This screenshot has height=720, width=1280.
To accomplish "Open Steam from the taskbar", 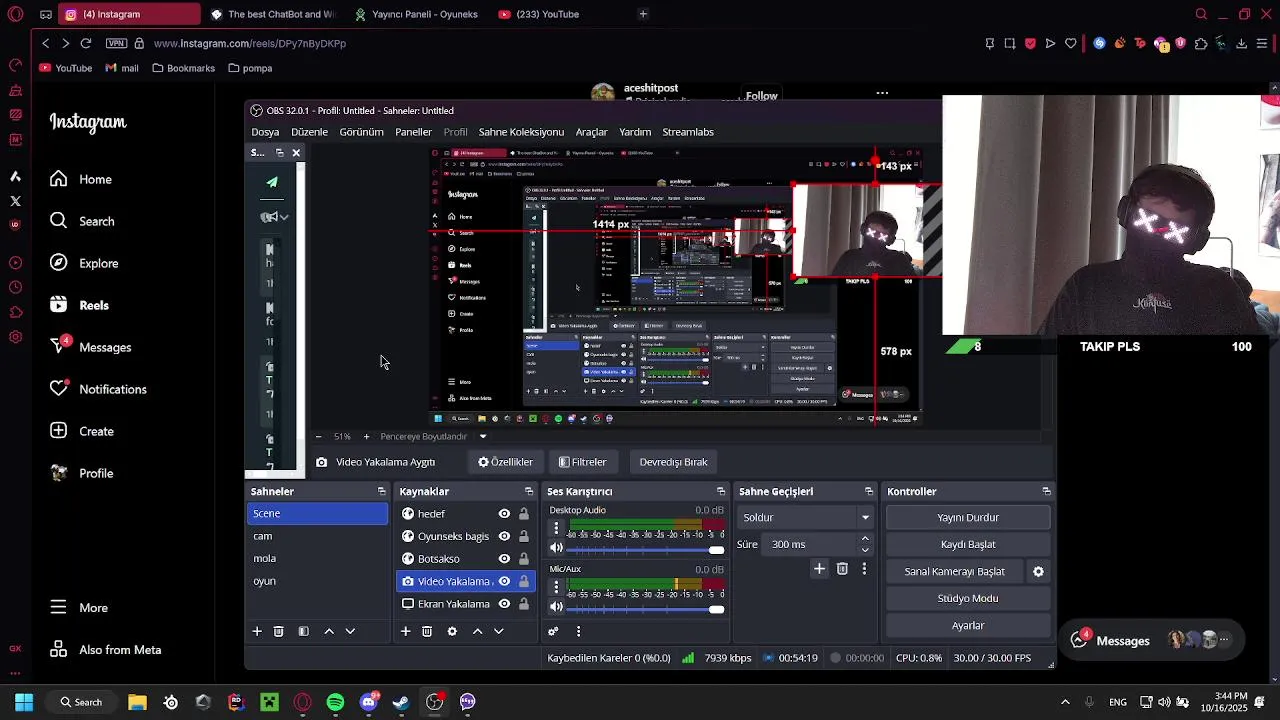I will tap(401, 702).
